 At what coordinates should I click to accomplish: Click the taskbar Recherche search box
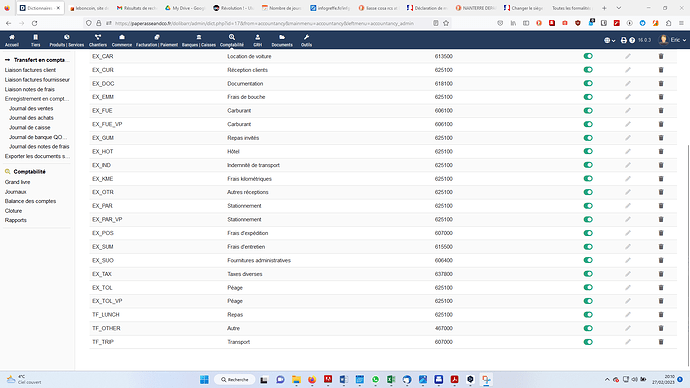[x=235, y=379]
